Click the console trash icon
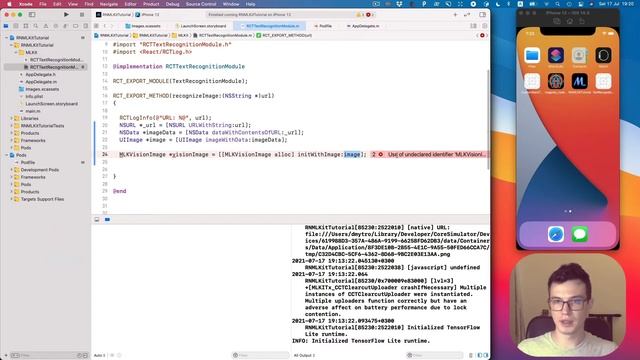Viewport: 640px width, 360px height. point(471,356)
